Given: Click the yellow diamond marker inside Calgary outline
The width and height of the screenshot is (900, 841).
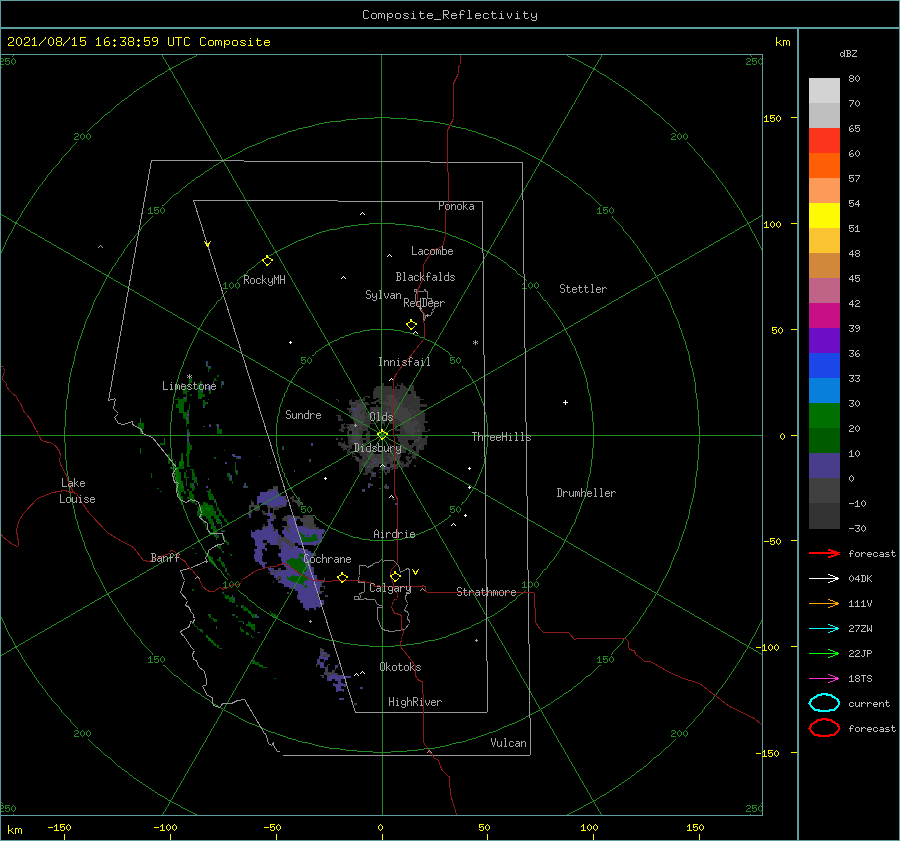Looking at the screenshot, I should click(x=395, y=576).
